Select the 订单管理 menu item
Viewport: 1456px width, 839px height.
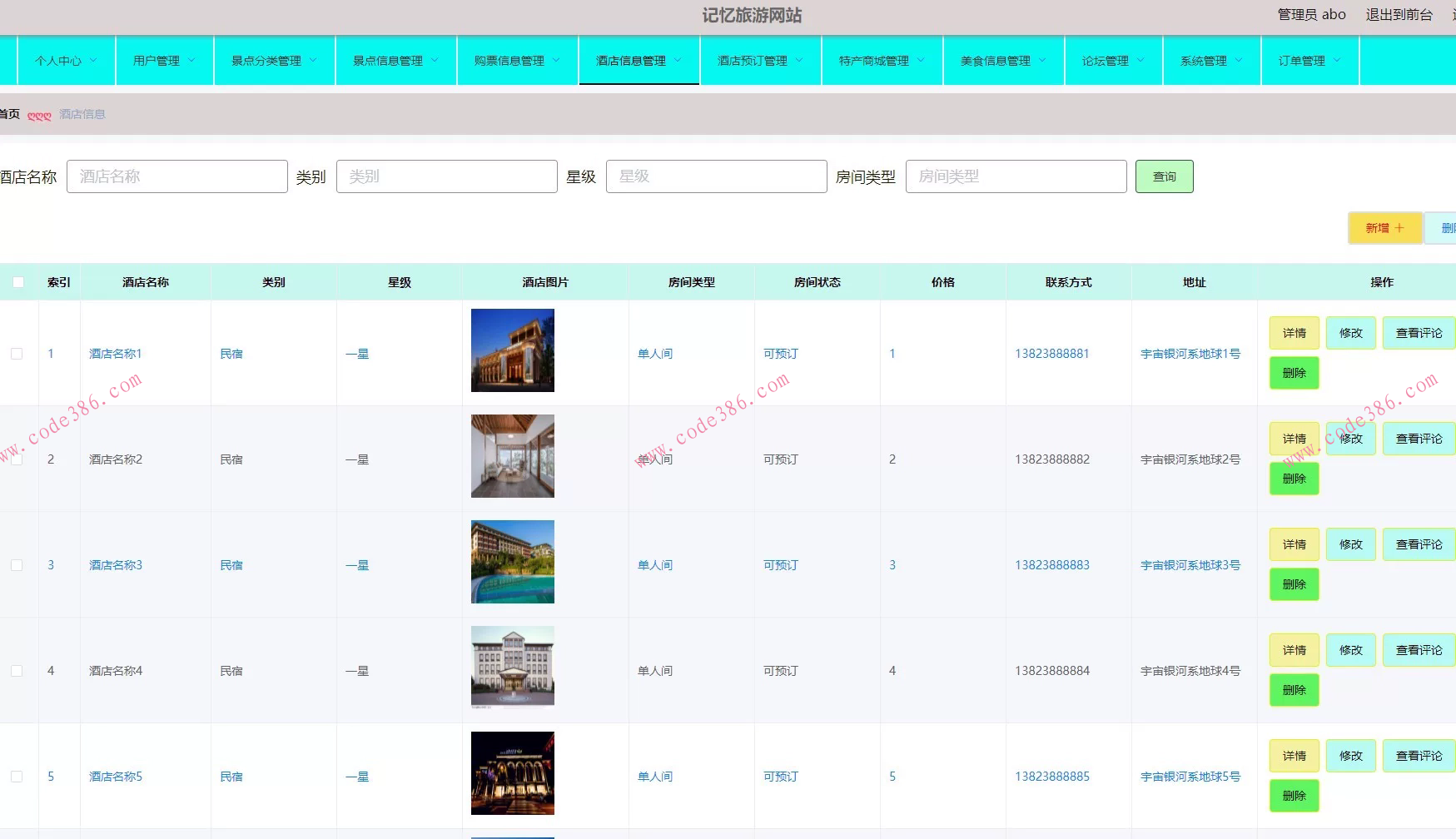click(x=1309, y=61)
